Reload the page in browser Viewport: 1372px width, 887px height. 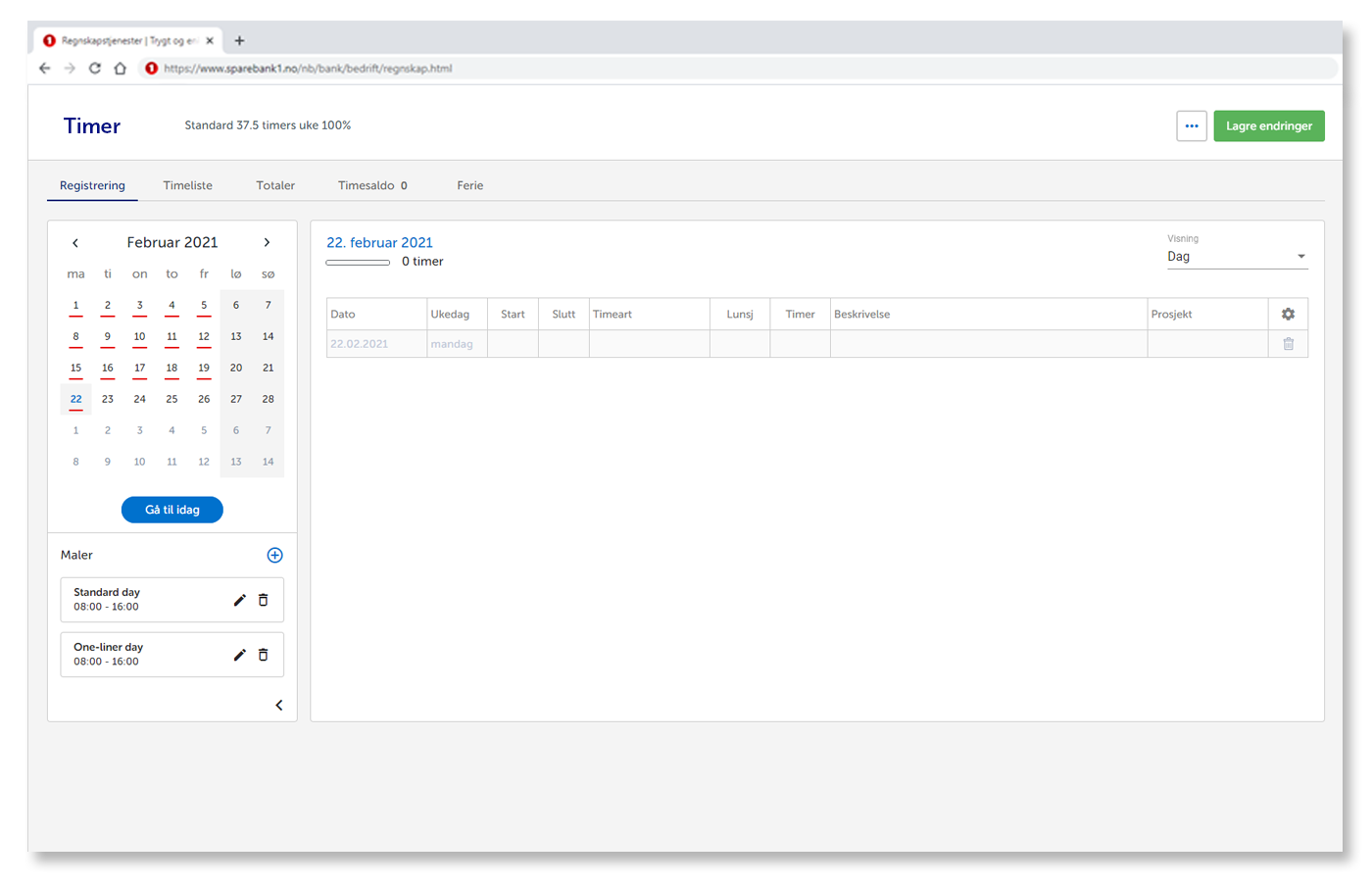[x=95, y=69]
